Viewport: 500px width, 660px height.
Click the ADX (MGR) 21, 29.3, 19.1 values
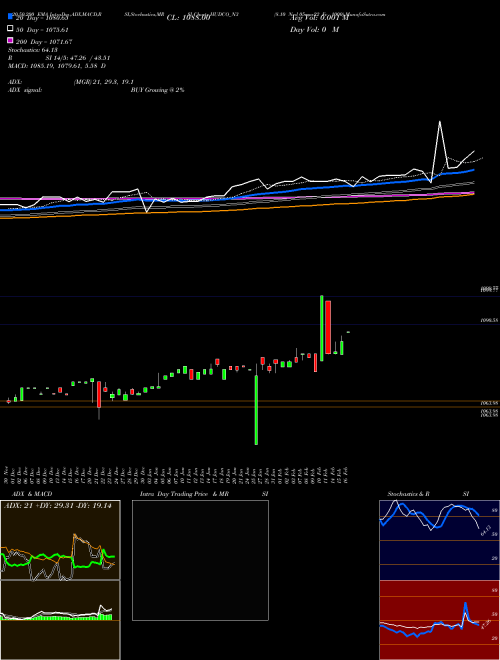tap(103, 82)
